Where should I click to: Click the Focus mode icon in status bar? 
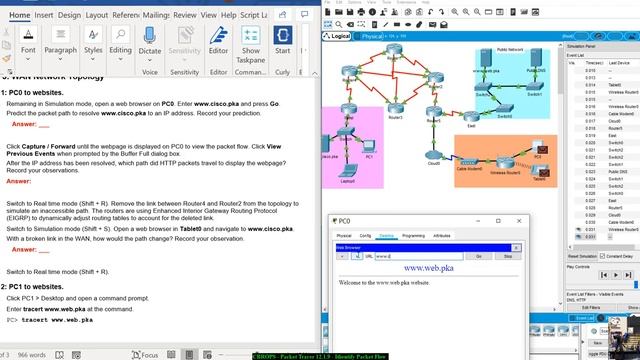click(x=145, y=355)
